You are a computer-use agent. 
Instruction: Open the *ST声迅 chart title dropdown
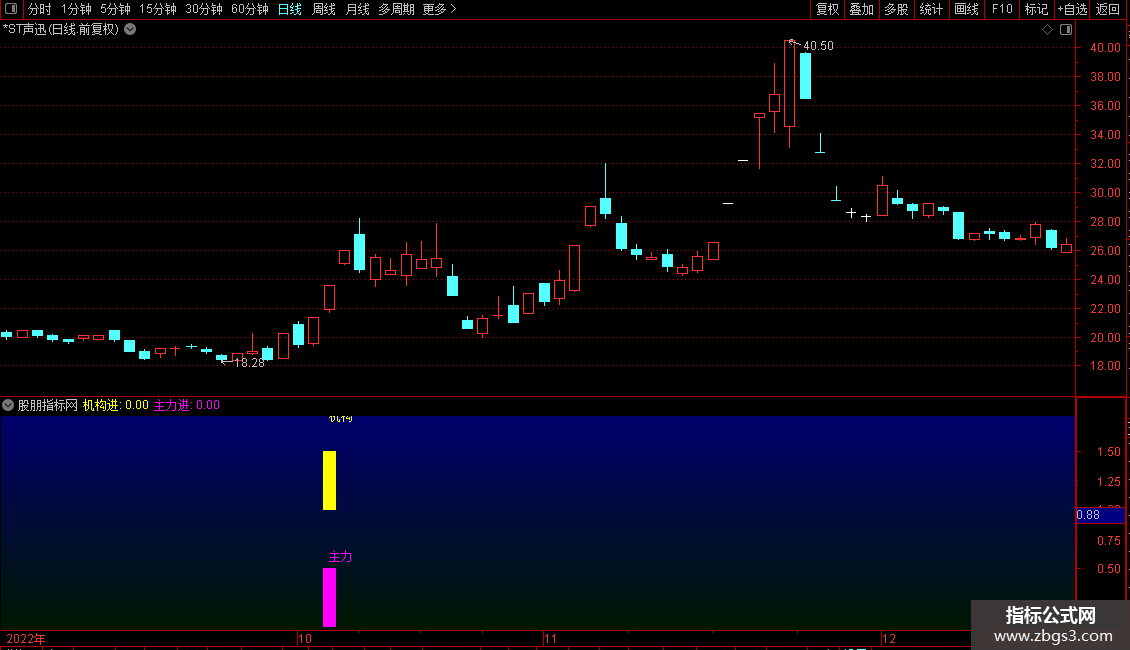click(130, 30)
